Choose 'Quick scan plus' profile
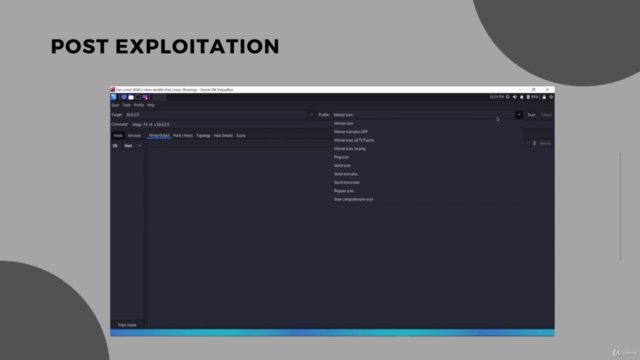 [x=428, y=174]
